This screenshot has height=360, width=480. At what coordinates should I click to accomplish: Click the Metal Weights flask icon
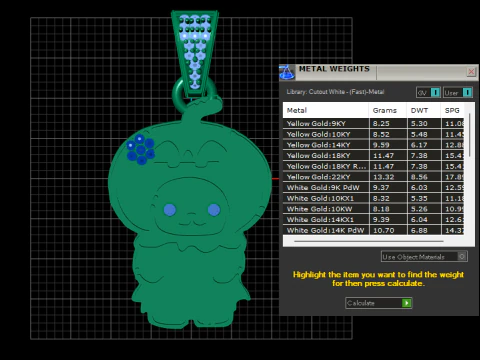tap(287, 72)
